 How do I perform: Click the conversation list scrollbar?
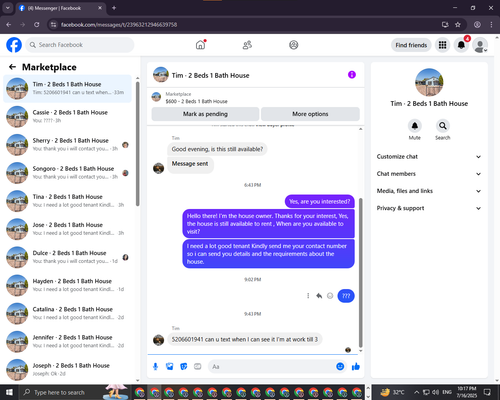[x=137, y=143]
